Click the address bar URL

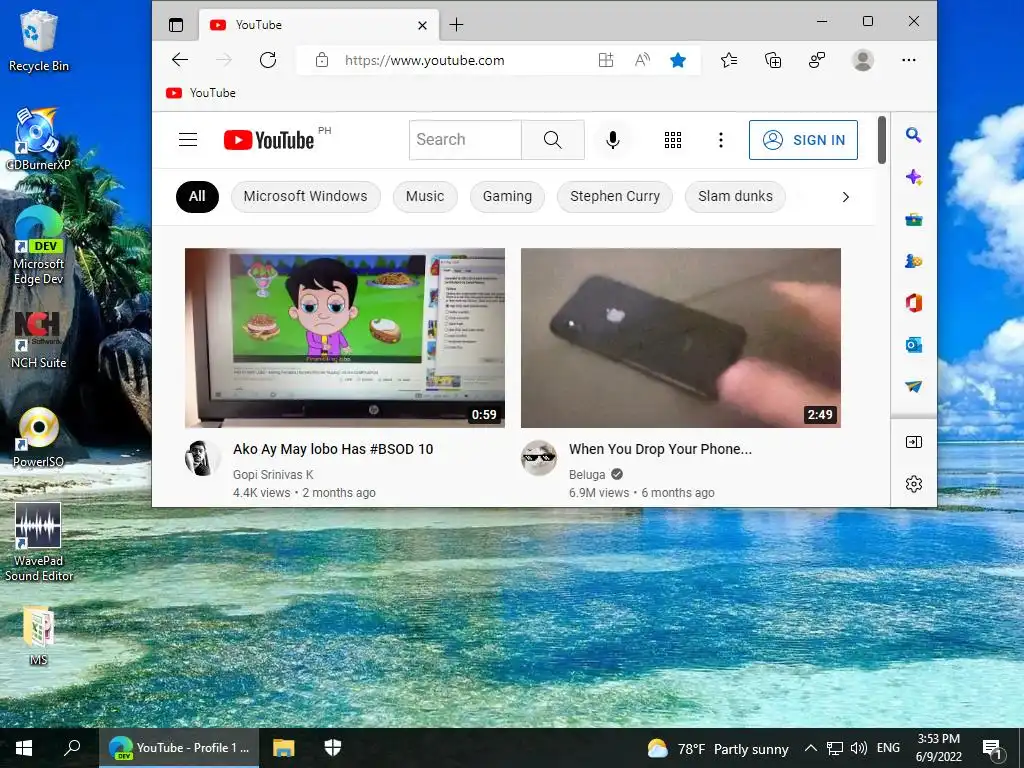pyautogui.click(x=424, y=60)
